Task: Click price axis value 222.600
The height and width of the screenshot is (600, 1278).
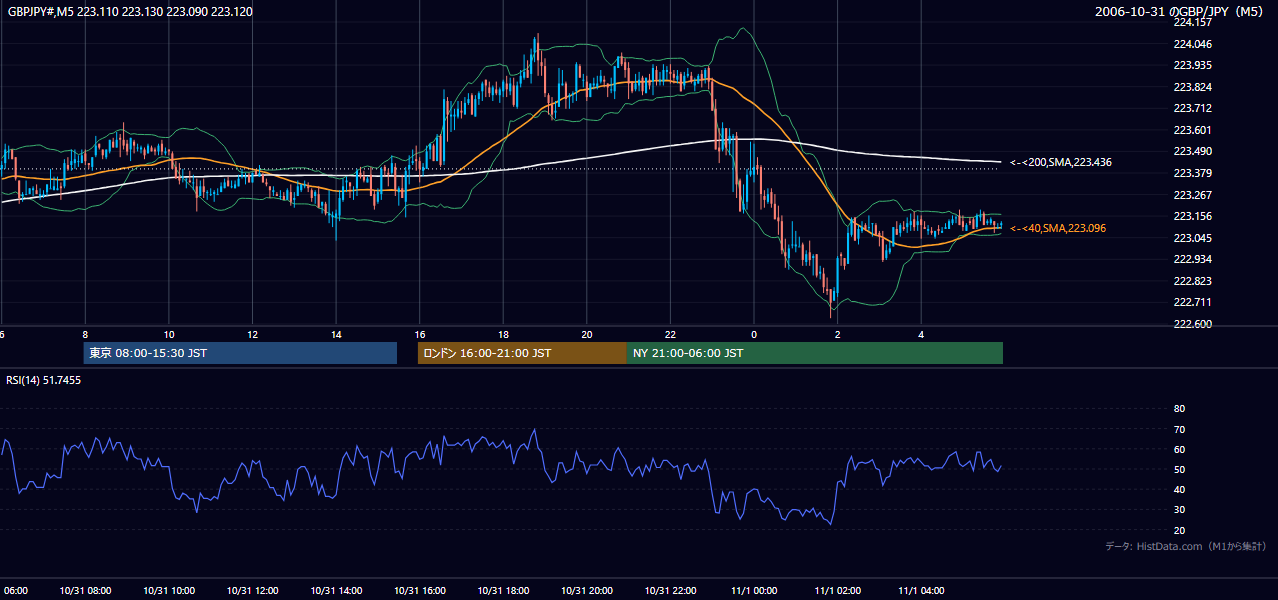Action: click(x=1192, y=324)
